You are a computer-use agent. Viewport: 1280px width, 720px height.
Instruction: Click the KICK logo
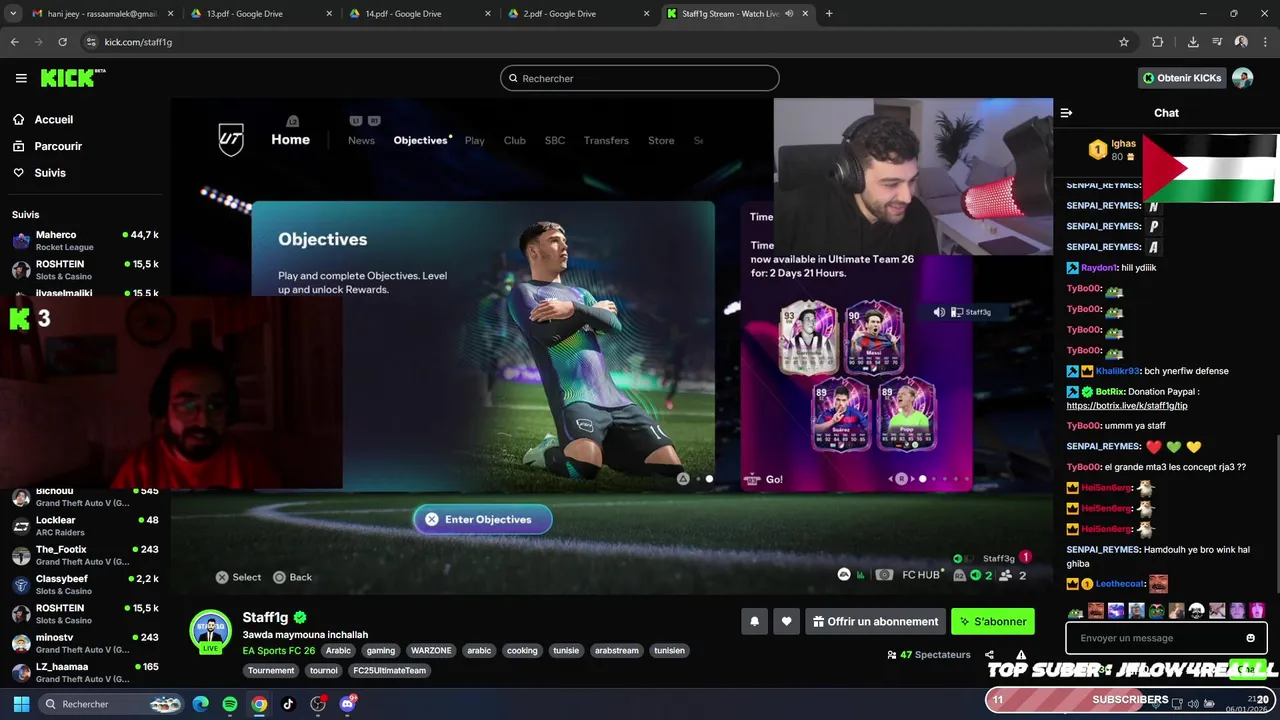(x=73, y=78)
